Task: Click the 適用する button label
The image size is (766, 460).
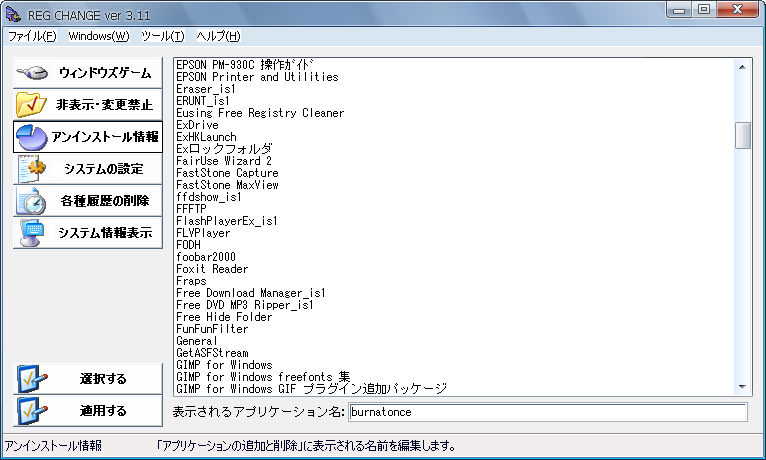Action: 103,411
